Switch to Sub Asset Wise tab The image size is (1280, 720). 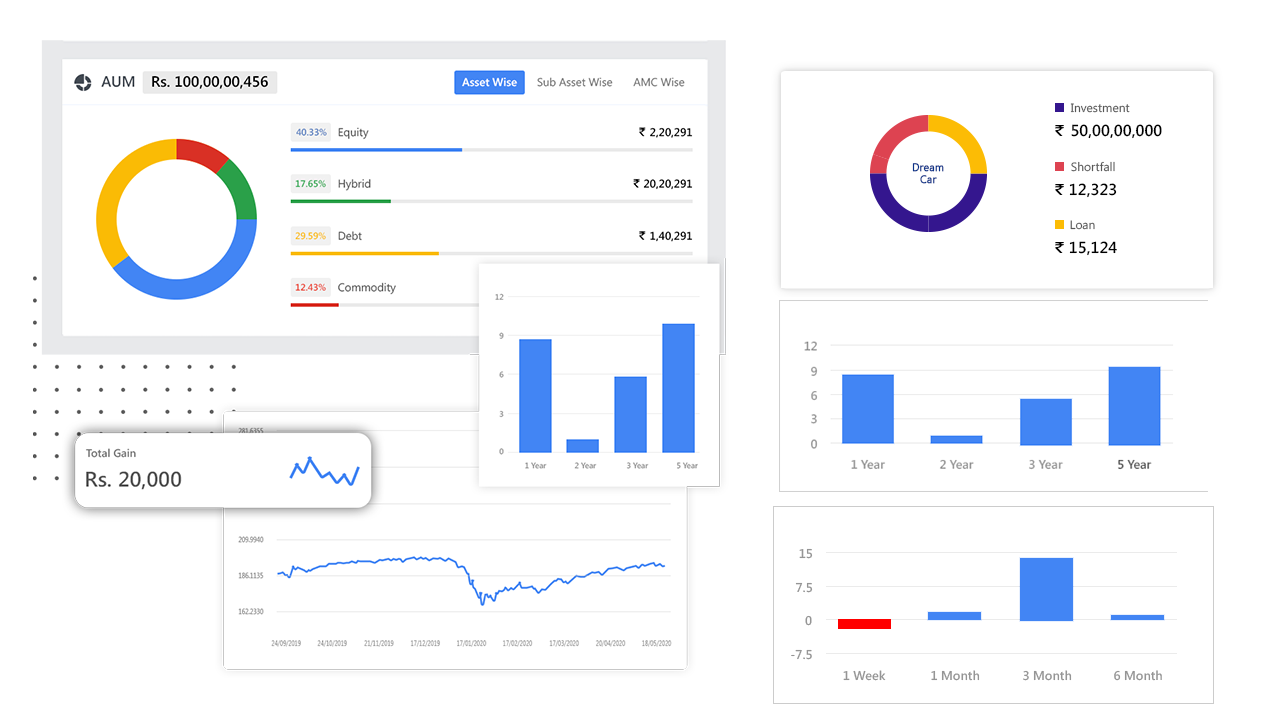point(574,82)
